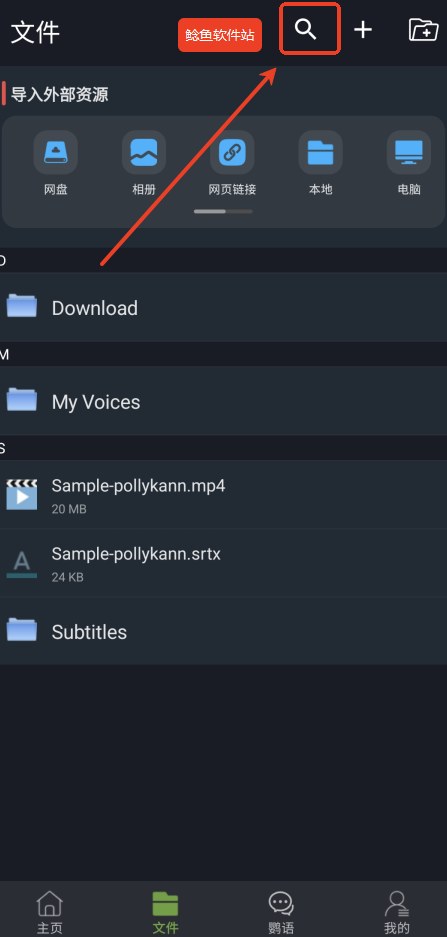The height and width of the screenshot is (937, 447).
Task: Open the Subtitles folder
Action: (x=224, y=631)
